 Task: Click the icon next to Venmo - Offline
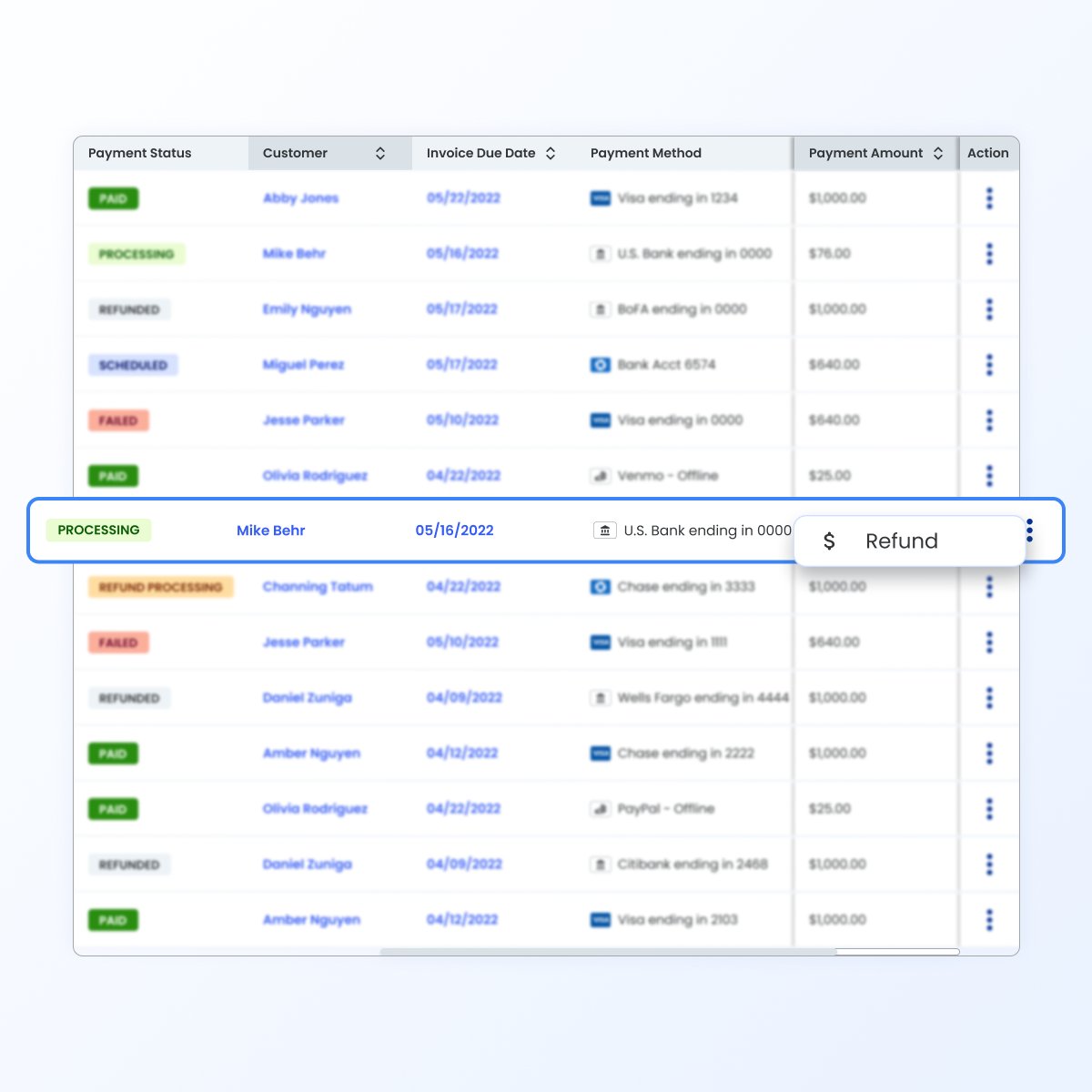[x=601, y=476]
